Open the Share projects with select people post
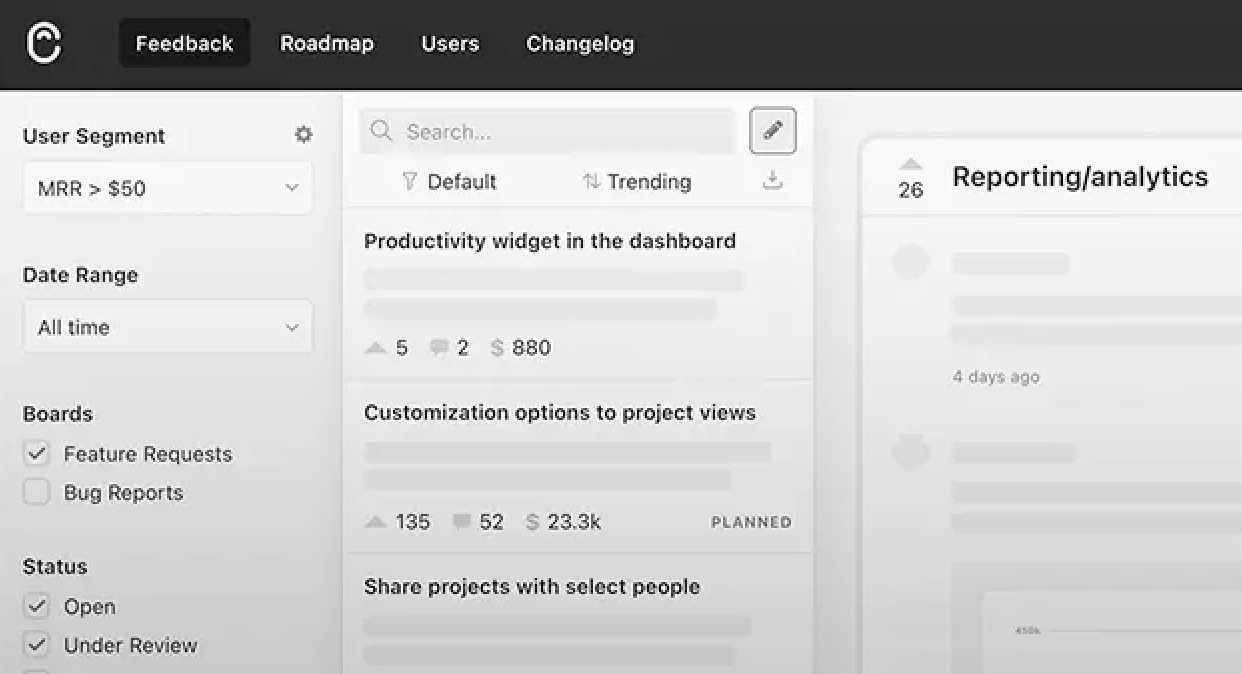Viewport: 1242px width, 674px height. [x=531, y=587]
